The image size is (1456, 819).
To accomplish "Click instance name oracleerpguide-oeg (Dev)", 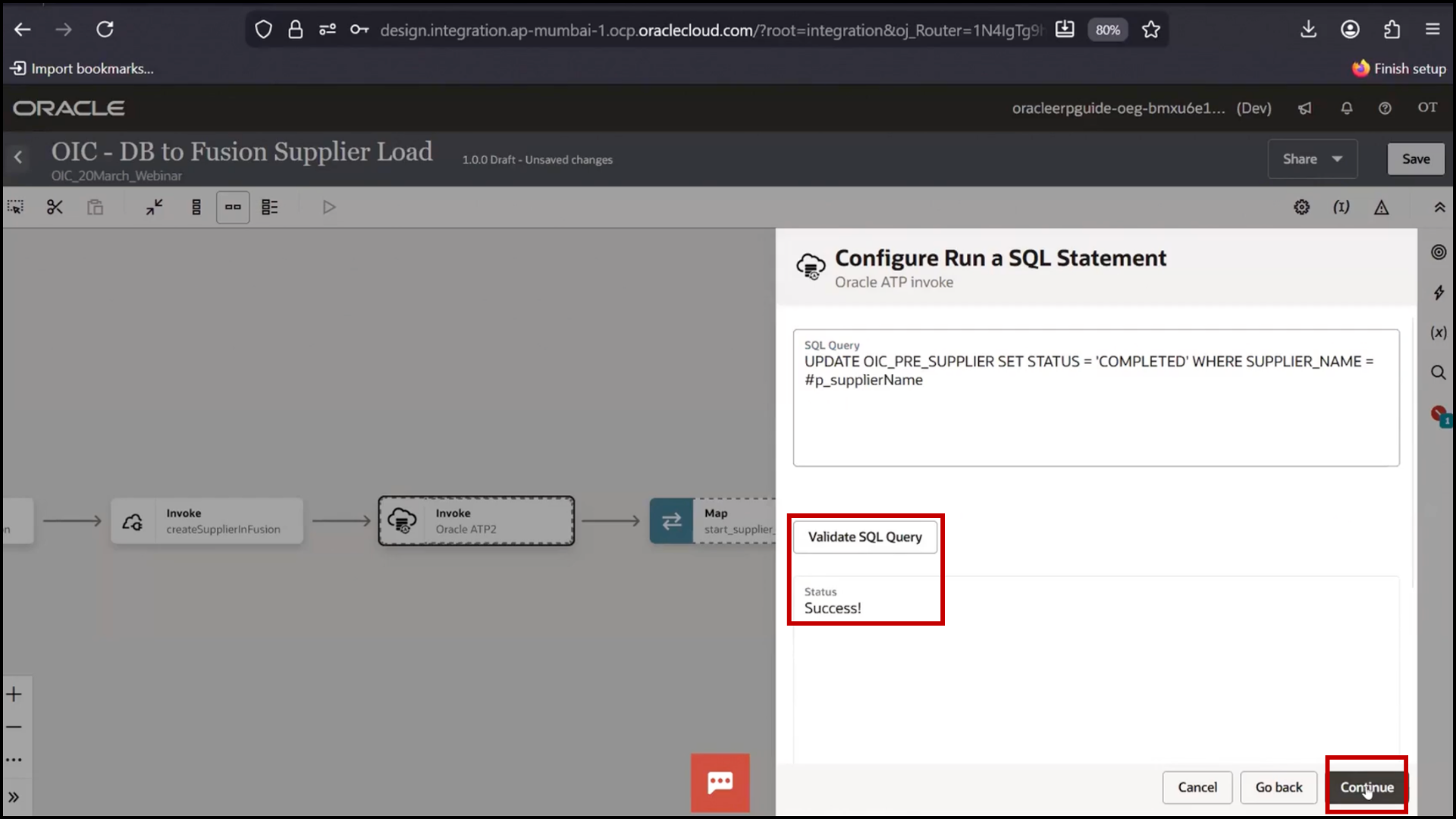I will coord(1141,108).
